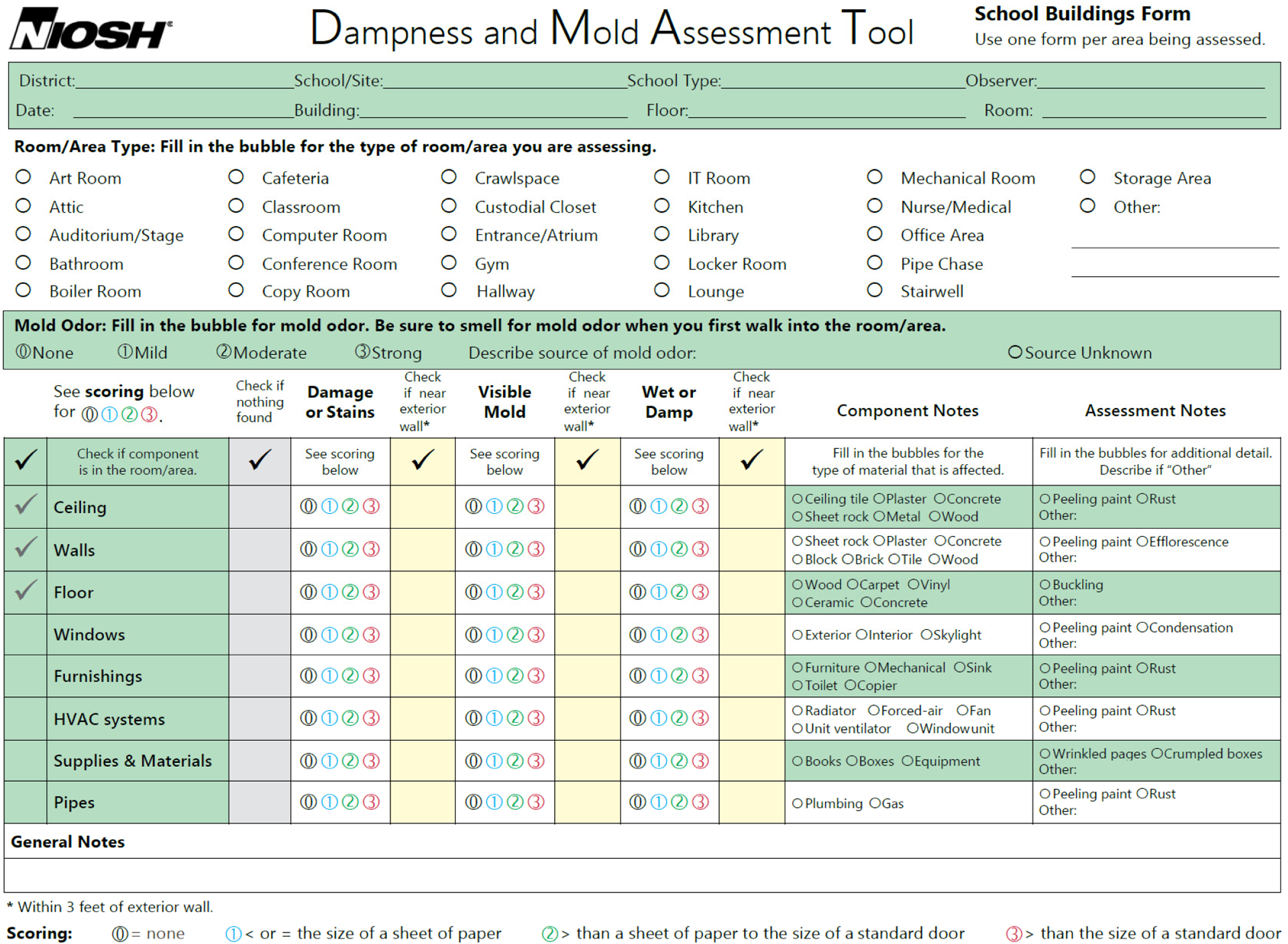Screen dimensions: 1288x944
Task: Score Walls Wet or Damp as 2
Action: pos(680,549)
